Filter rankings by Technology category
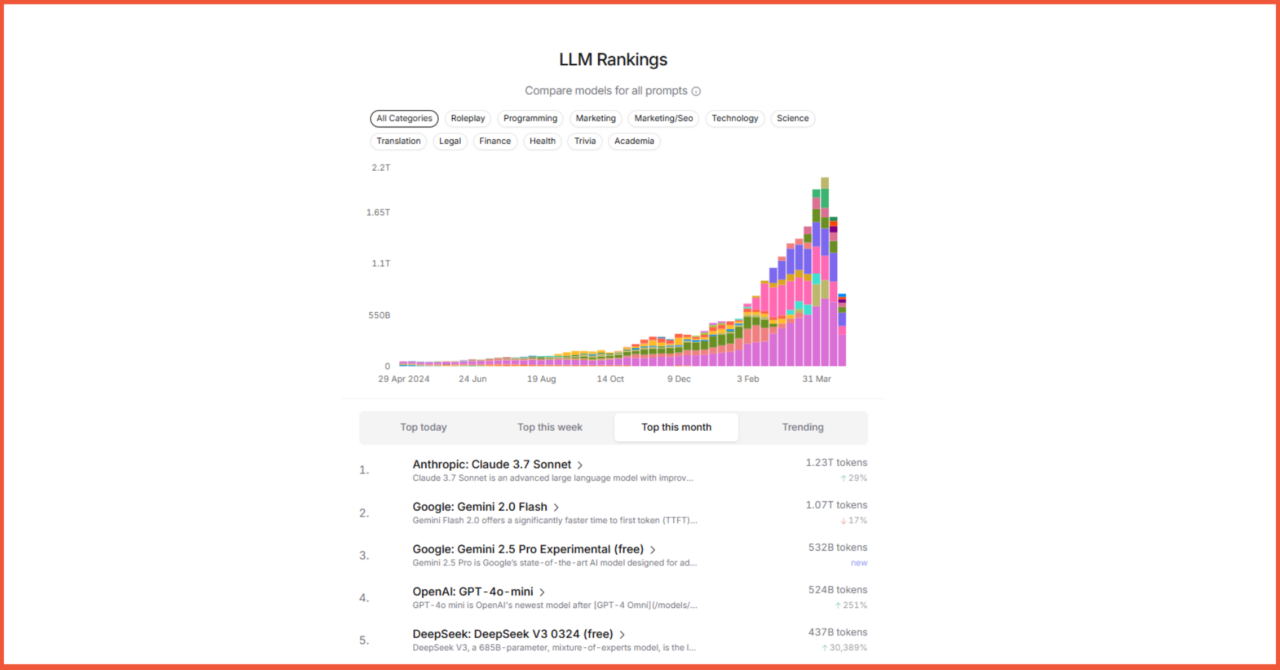 click(735, 118)
